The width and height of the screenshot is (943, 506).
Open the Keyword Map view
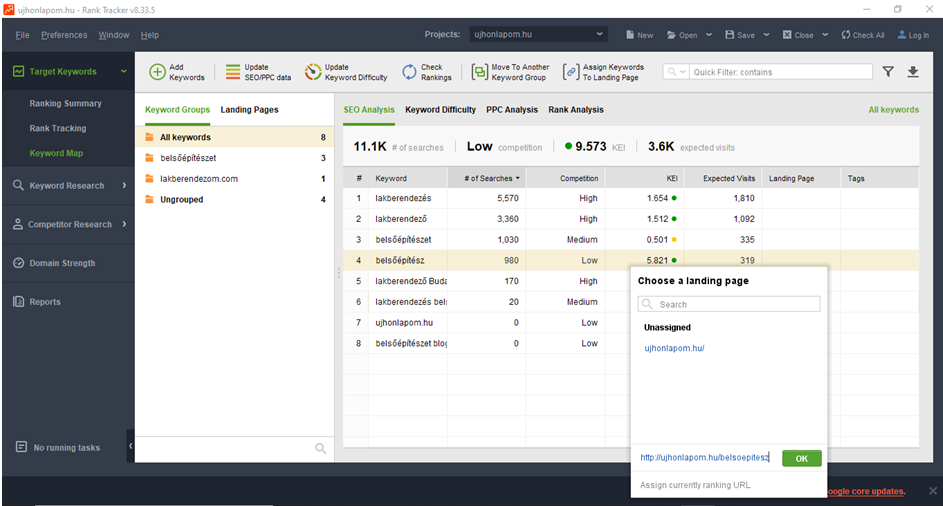click(56, 153)
